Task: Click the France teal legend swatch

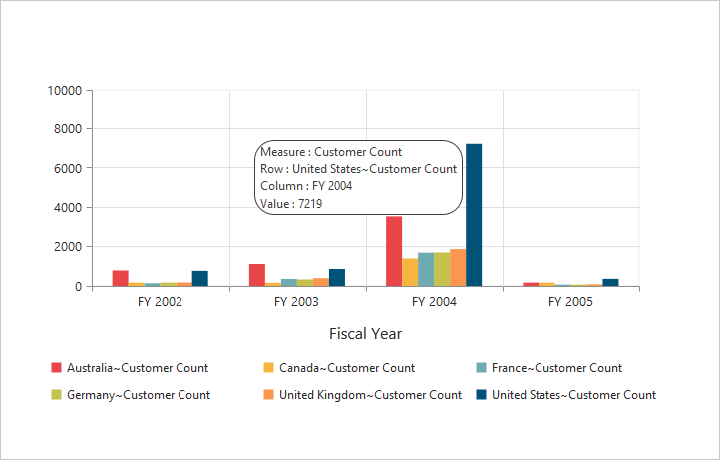Action: pyautogui.click(x=481, y=368)
